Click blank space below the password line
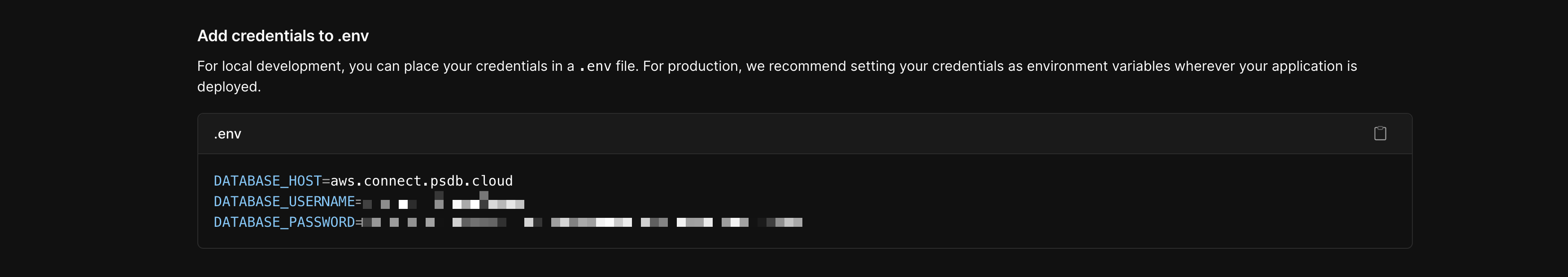 791,239
